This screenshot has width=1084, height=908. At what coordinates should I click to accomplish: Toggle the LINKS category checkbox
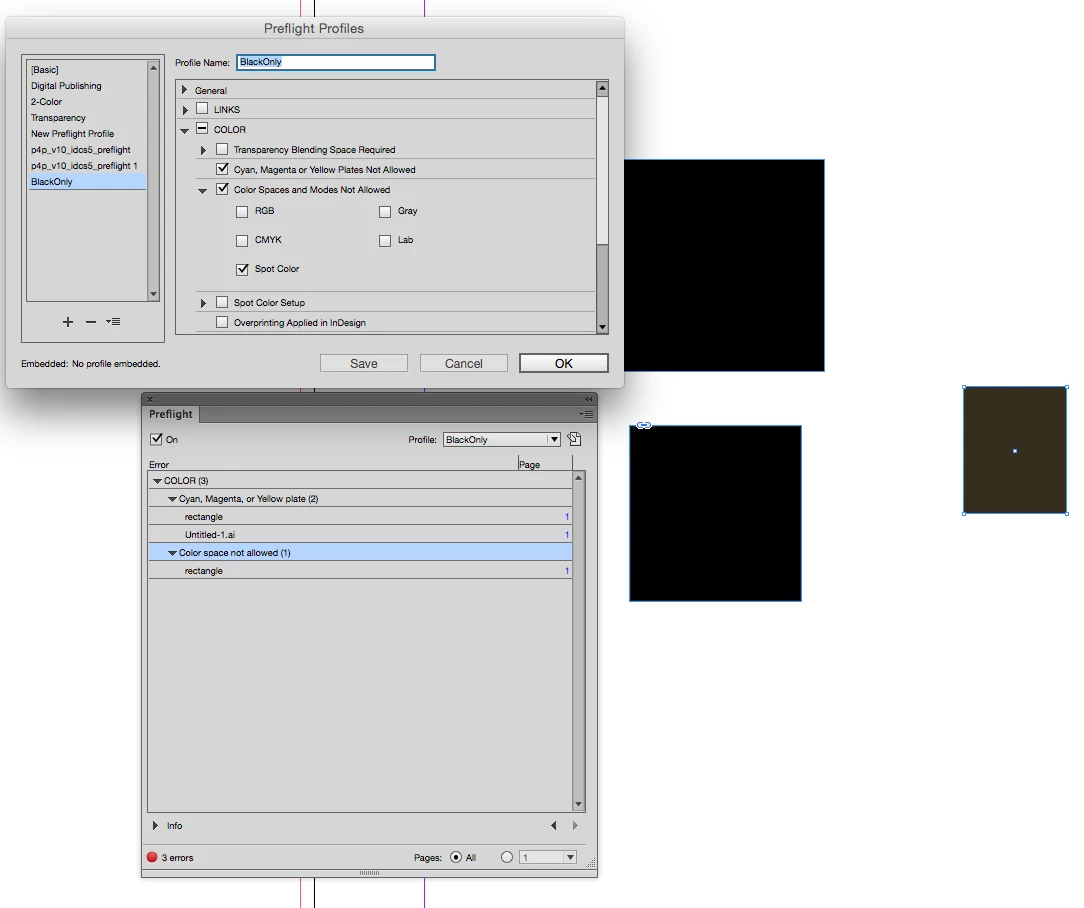tap(202, 109)
